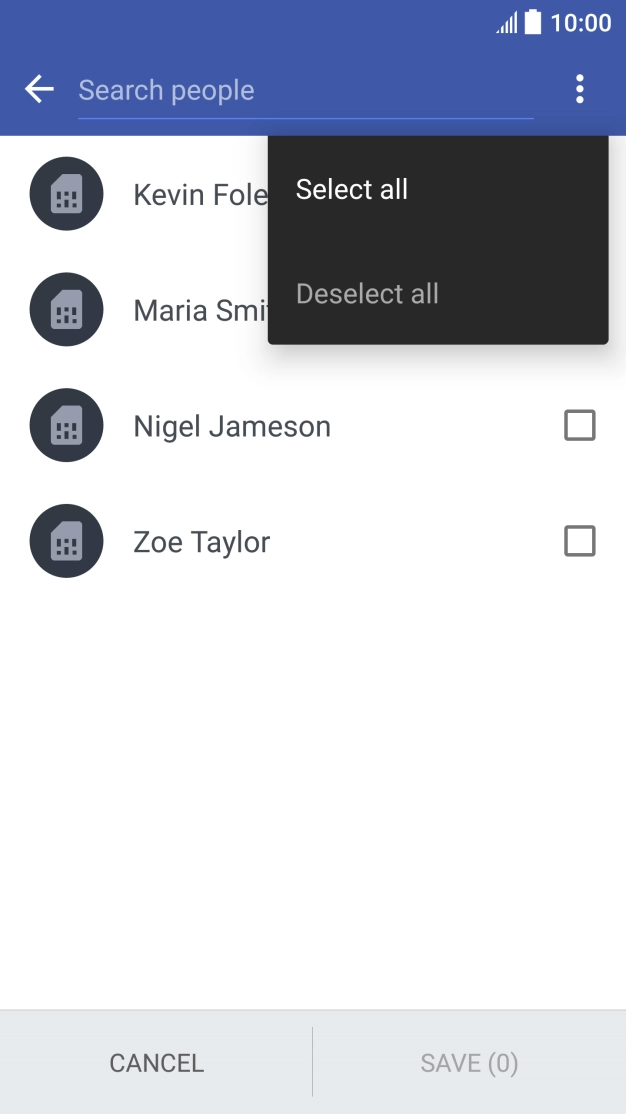Open the overflow menu with three dots
This screenshot has height=1114, width=626.
coord(579,89)
